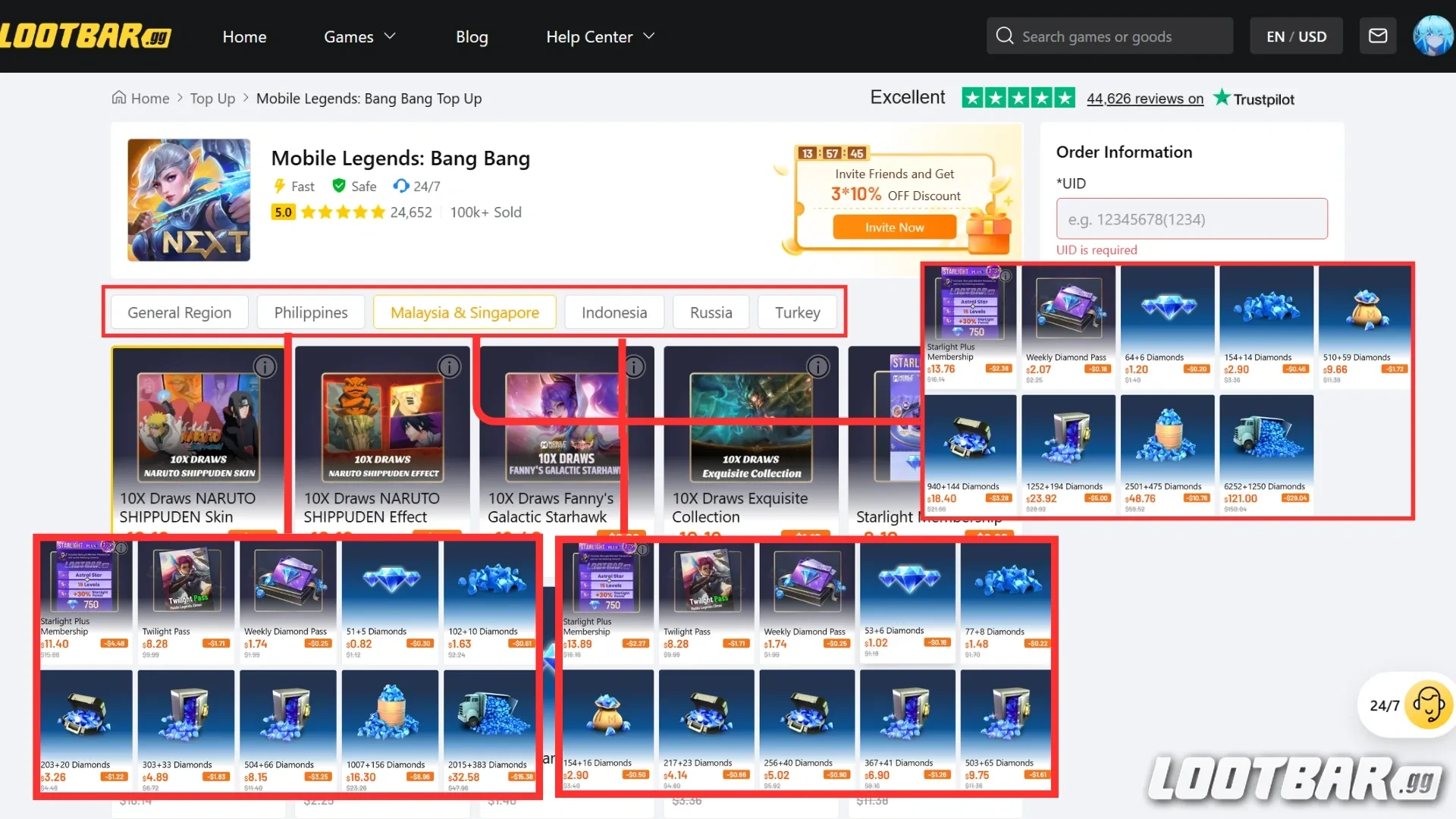
Task: Show info for Fanny's Galactic Starhawk card
Action: click(x=634, y=367)
